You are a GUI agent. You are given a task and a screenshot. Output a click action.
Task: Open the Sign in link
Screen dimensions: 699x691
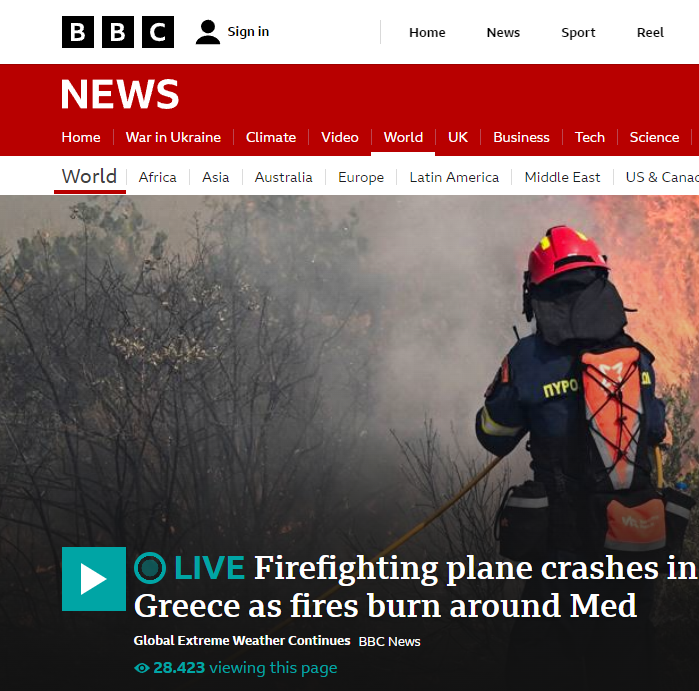click(248, 32)
